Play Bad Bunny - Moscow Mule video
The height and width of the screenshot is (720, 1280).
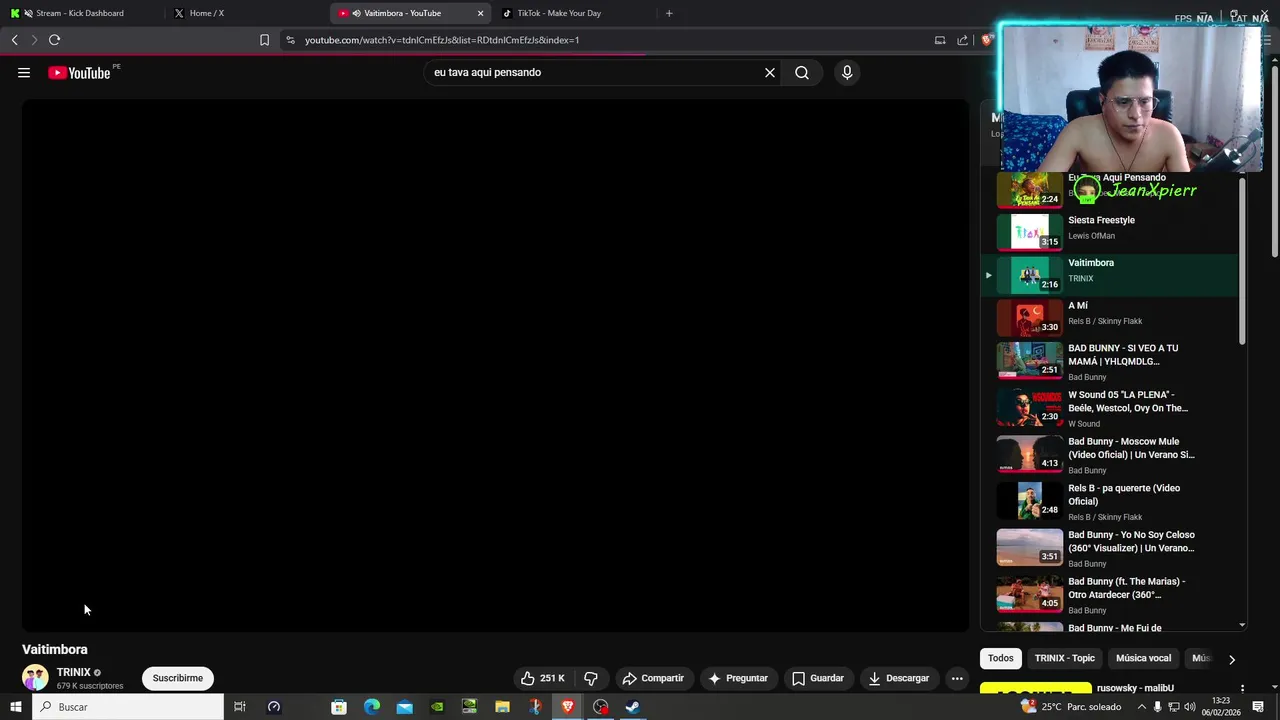[x=1110, y=455]
